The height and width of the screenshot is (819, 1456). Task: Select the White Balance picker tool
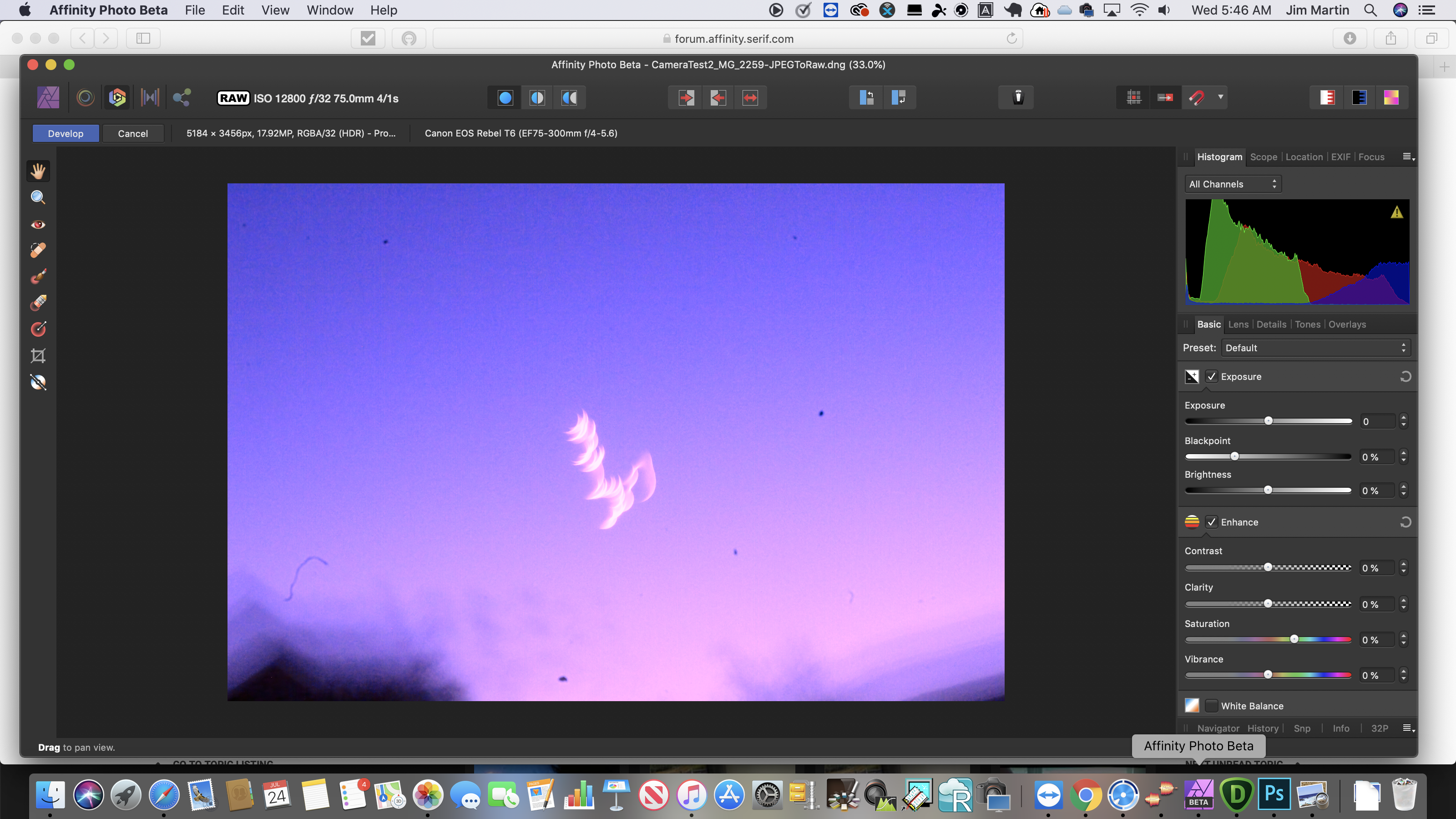38,383
